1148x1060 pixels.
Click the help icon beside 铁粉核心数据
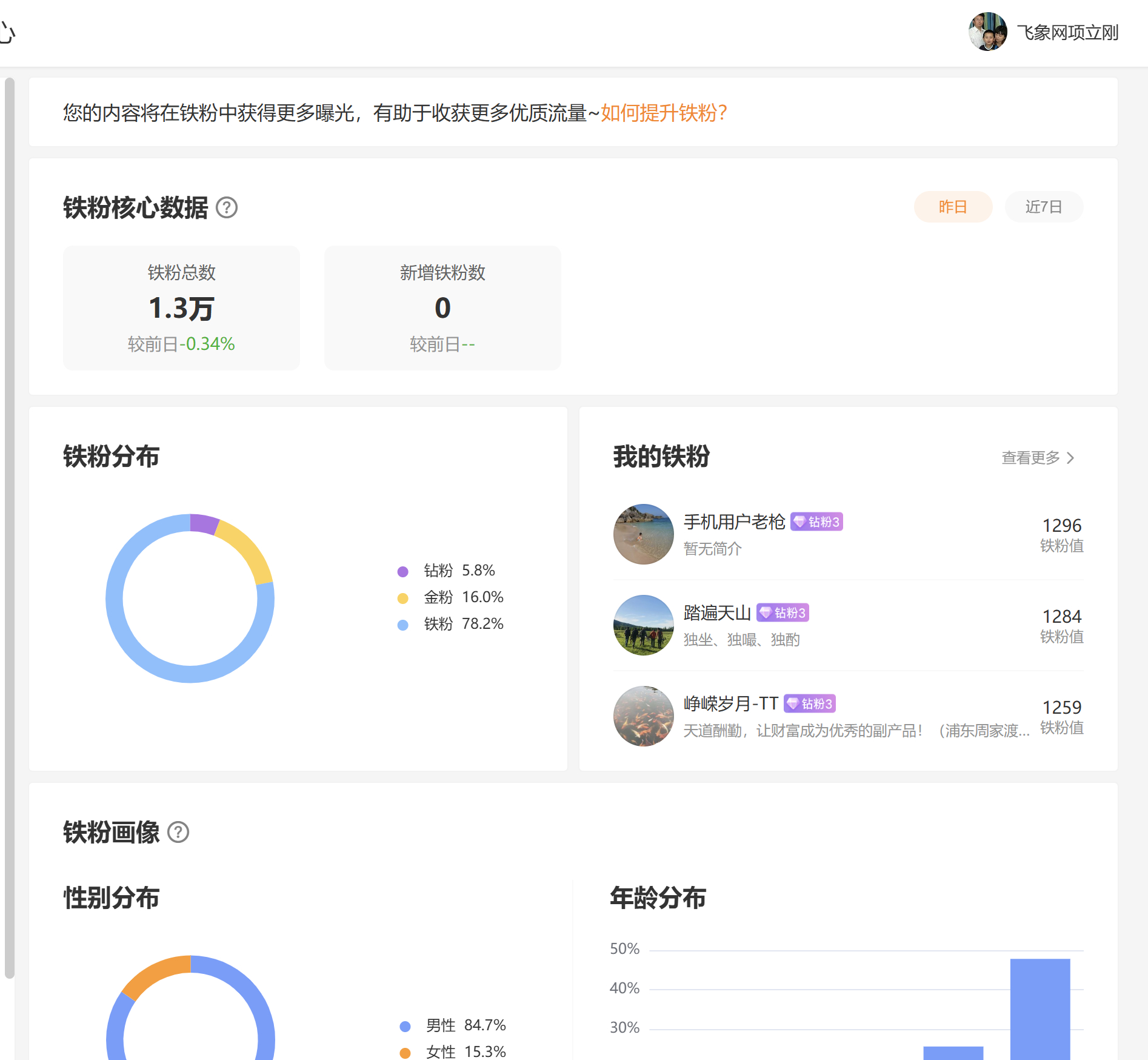[227, 207]
